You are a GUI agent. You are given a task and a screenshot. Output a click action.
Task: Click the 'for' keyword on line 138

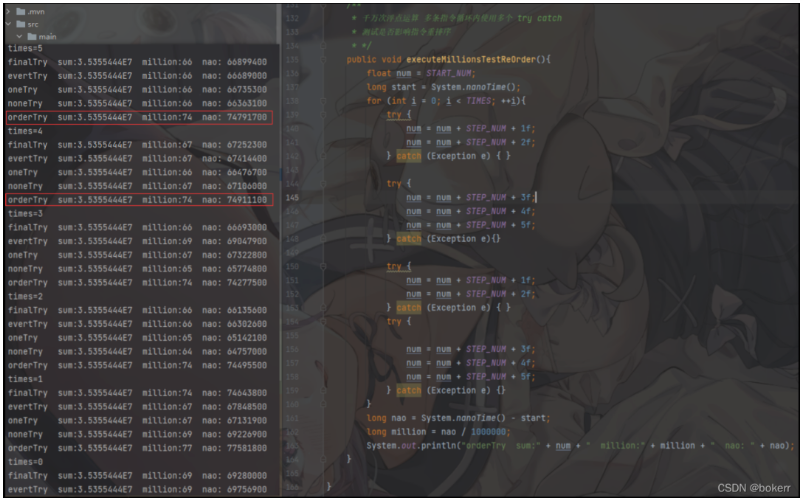pos(374,101)
